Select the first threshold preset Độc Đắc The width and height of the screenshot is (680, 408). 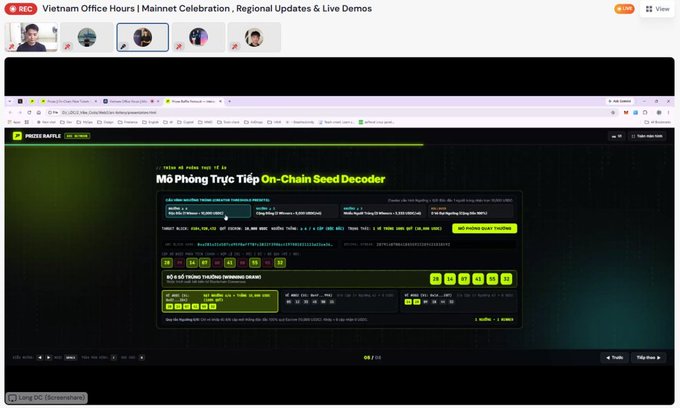pyautogui.click(x=208, y=211)
